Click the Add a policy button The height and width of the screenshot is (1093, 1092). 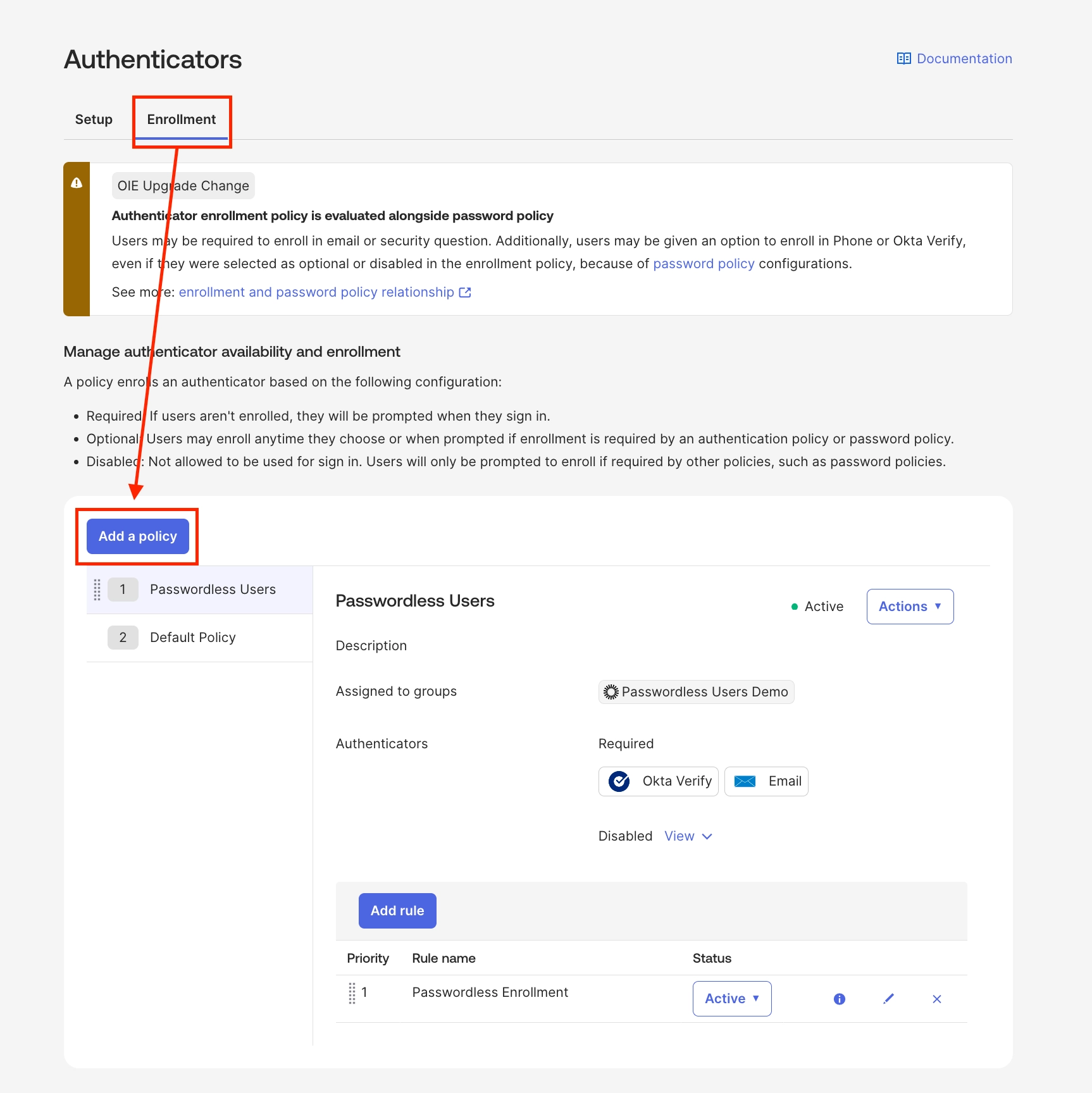pos(138,536)
